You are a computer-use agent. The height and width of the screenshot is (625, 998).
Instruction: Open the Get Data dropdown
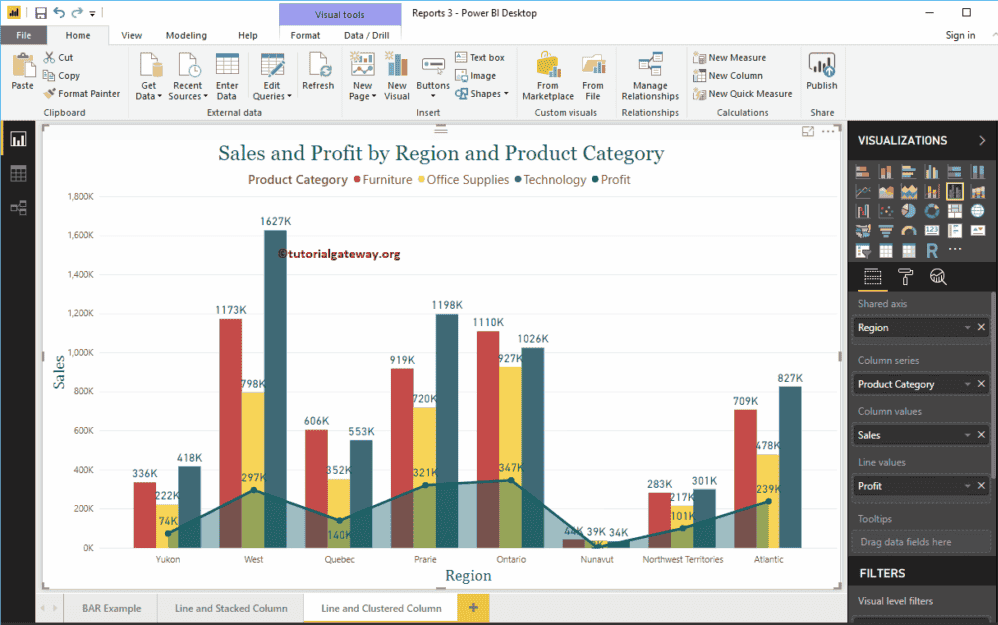148,75
